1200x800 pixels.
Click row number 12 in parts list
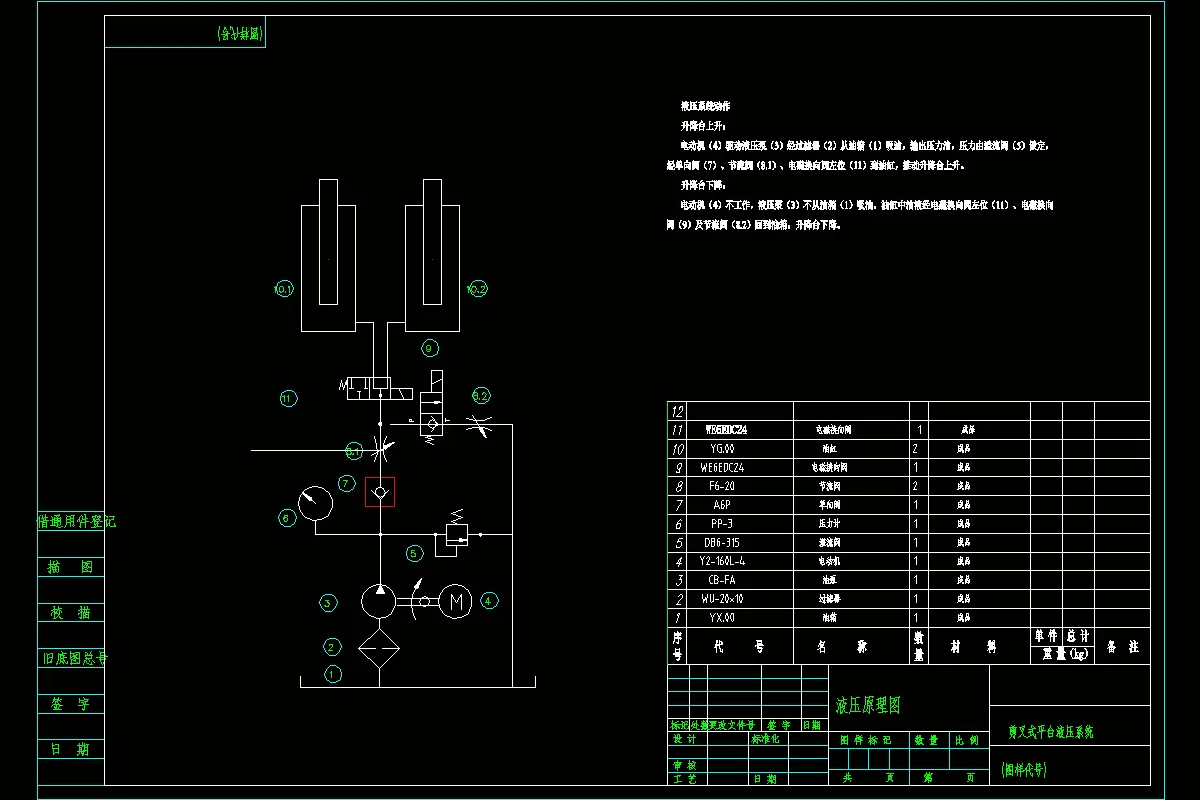[678, 411]
